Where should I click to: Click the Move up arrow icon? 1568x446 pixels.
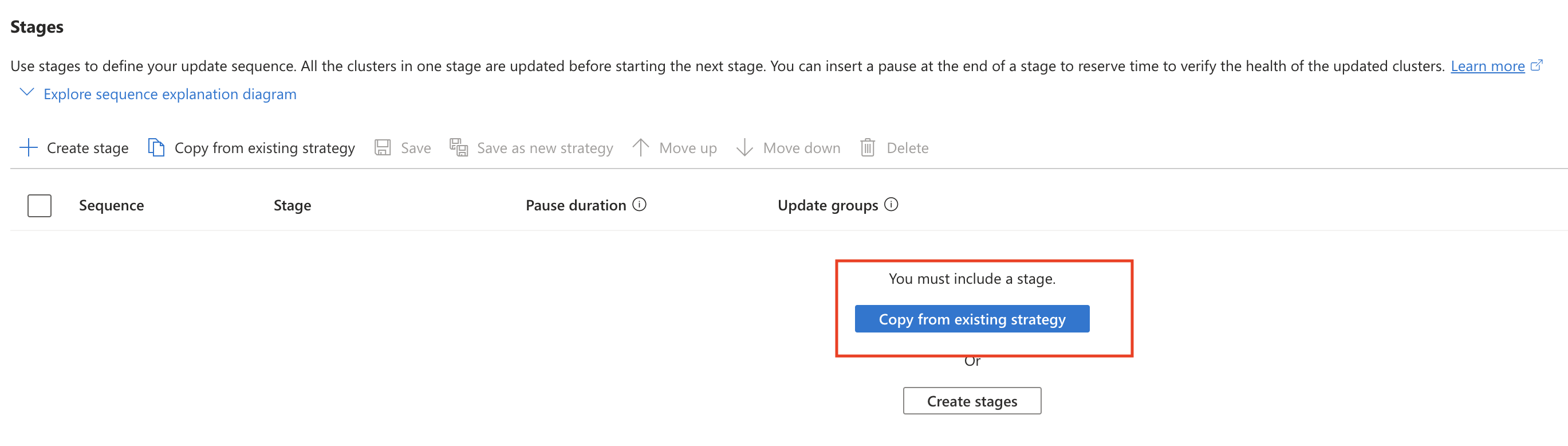click(640, 148)
